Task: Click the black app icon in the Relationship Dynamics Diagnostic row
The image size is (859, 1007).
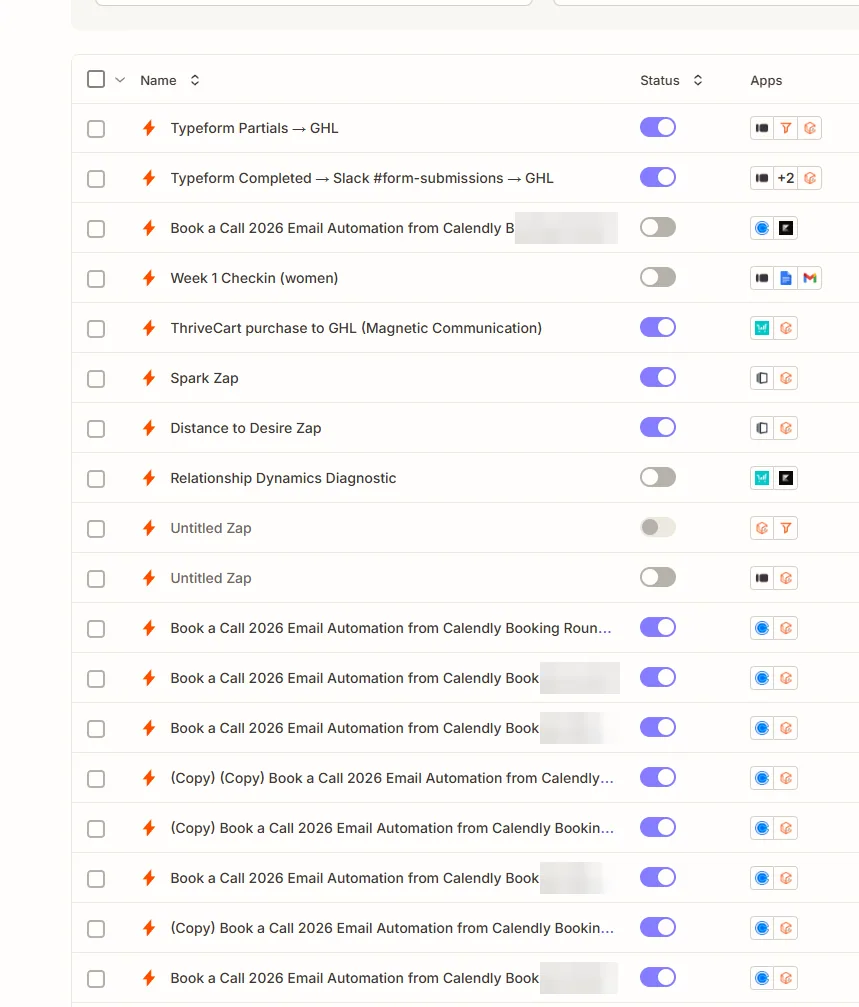Action: 786,478
